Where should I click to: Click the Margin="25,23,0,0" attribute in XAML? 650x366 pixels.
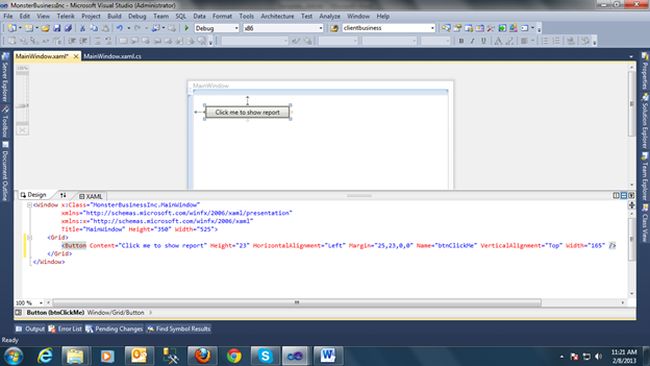pos(381,245)
